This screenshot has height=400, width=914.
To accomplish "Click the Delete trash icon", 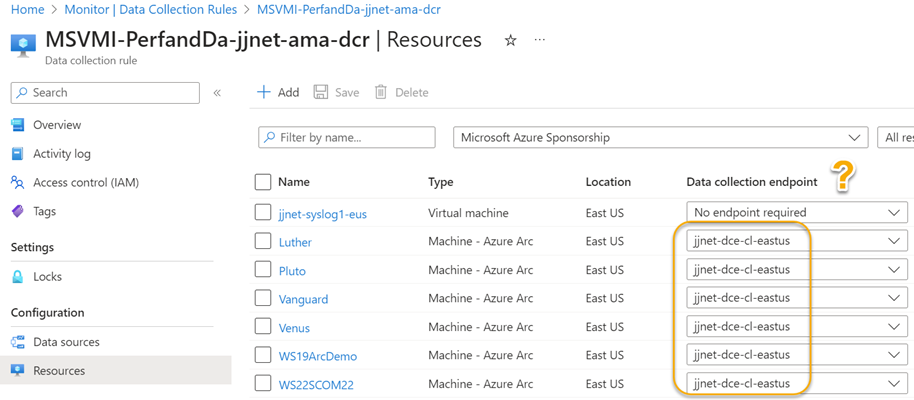I will click(381, 92).
